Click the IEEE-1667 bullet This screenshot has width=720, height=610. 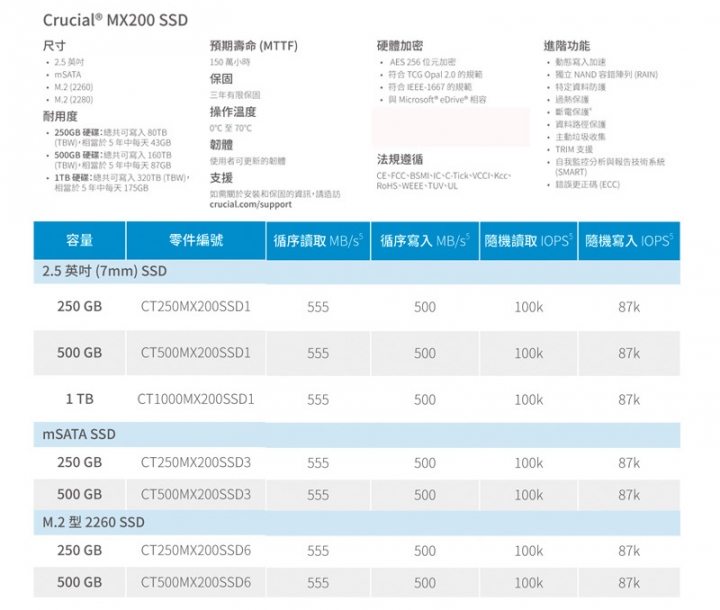click(x=430, y=87)
